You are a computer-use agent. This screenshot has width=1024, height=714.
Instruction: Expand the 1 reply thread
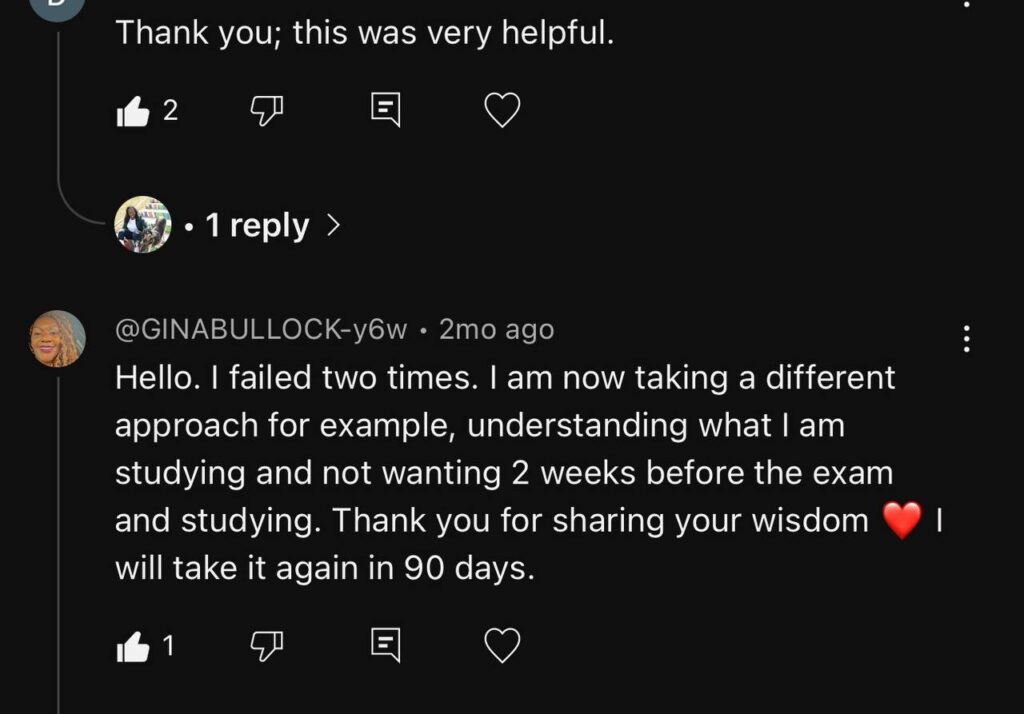pyautogui.click(x=257, y=226)
